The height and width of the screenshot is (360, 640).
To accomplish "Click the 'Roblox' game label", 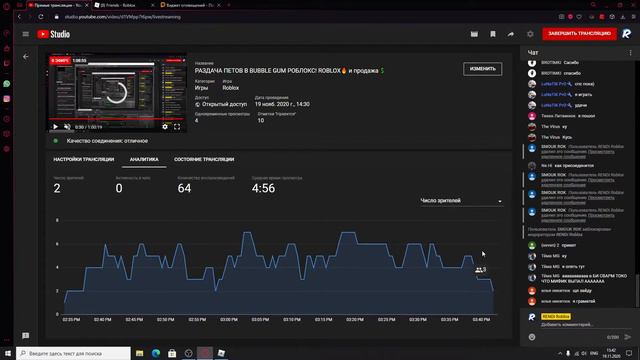I will coord(231,88).
